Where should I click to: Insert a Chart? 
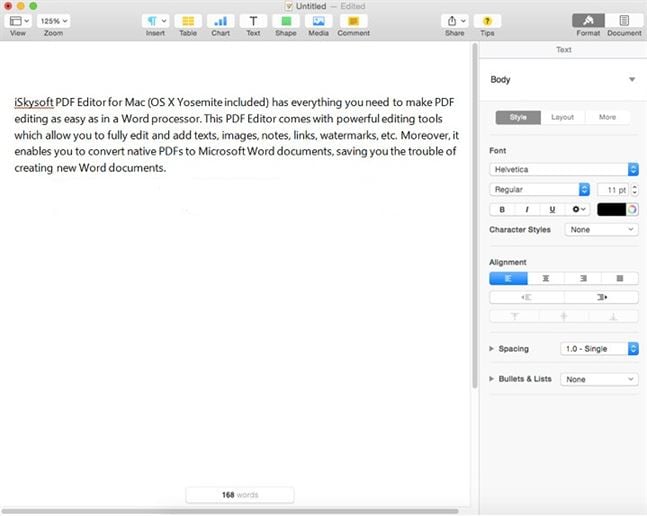[220, 21]
